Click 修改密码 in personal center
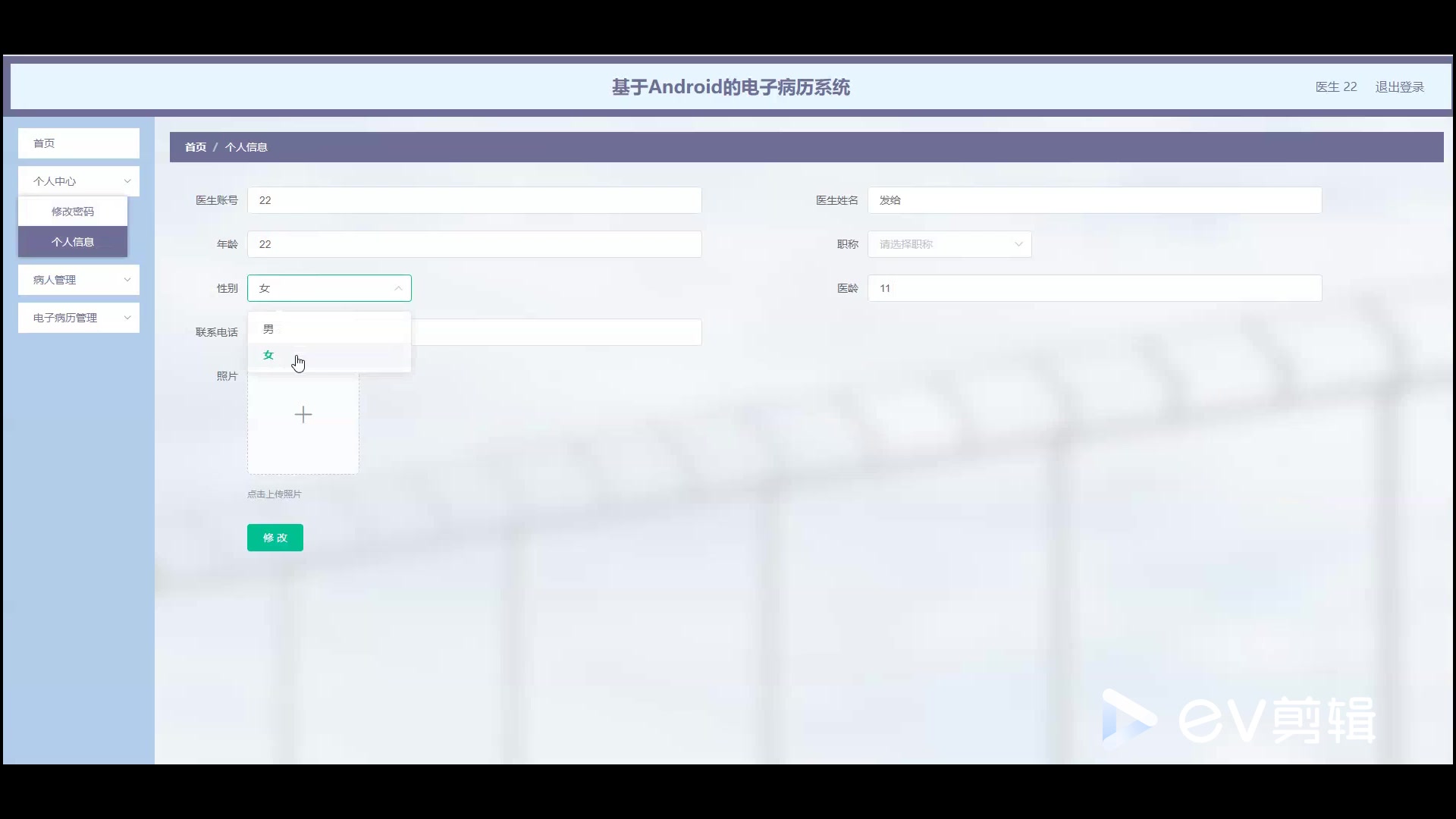 [72, 211]
